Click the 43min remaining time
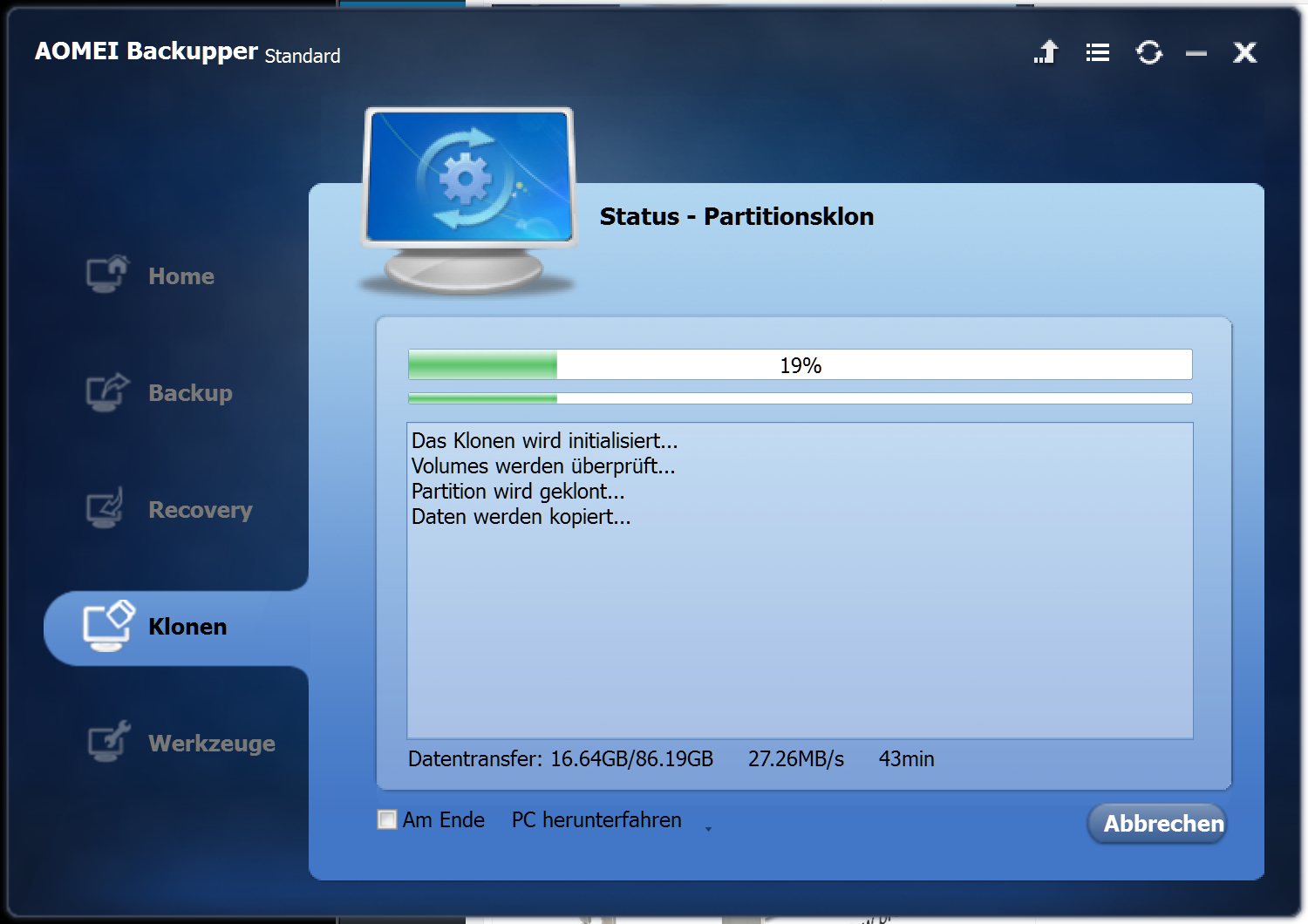This screenshot has height=924, width=1308. click(906, 758)
